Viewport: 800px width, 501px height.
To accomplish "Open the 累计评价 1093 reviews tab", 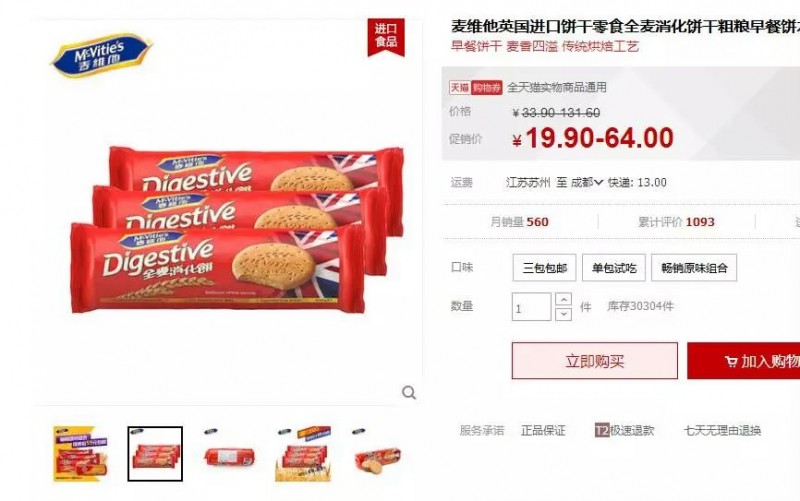I will tap(676, 222).
